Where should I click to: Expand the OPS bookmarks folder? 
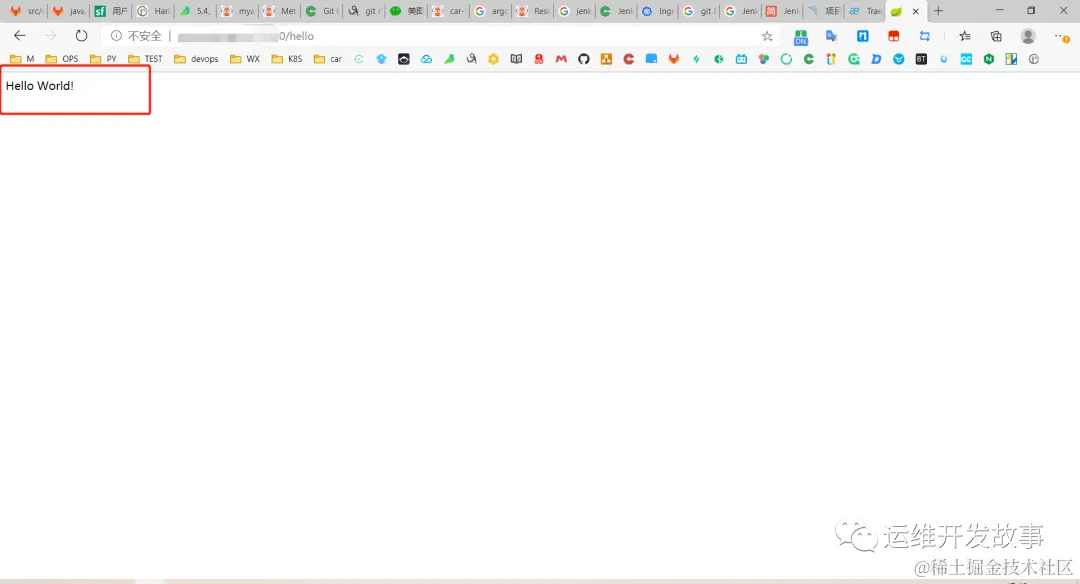pos(62,59)
